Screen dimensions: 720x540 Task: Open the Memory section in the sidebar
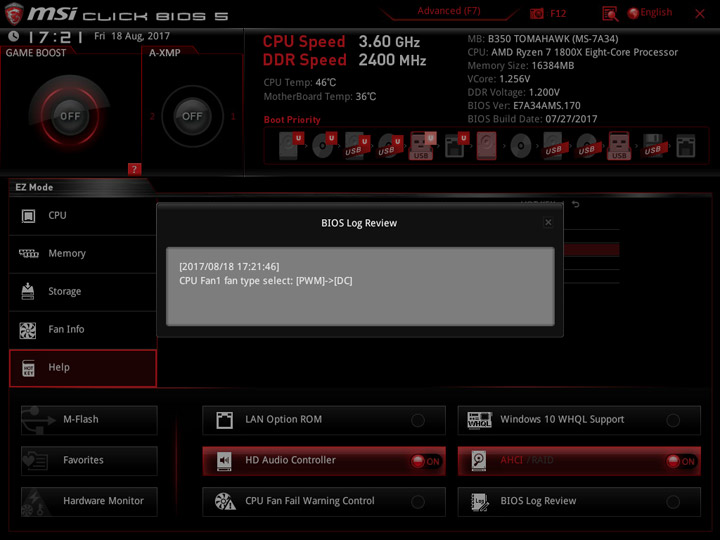[x=83, y=254]
